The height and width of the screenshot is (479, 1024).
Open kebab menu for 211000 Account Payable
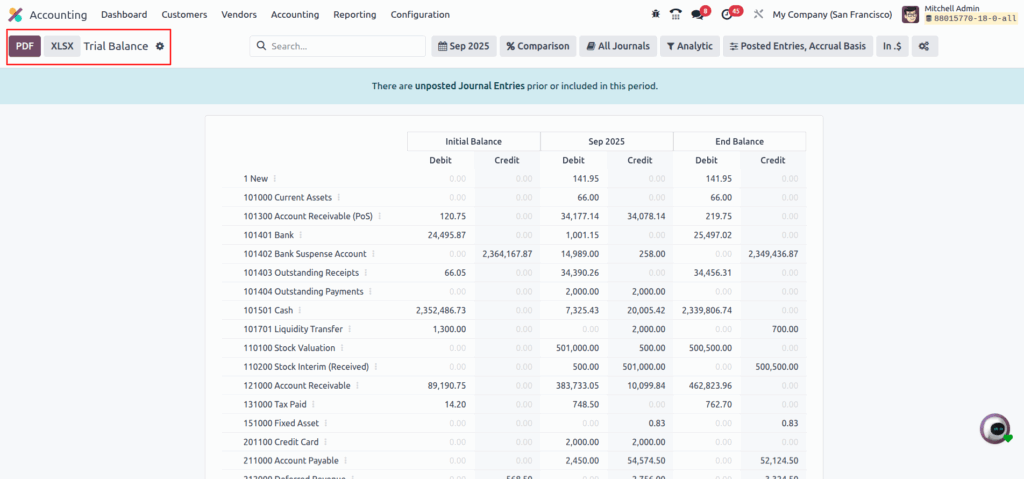(344, 461)
